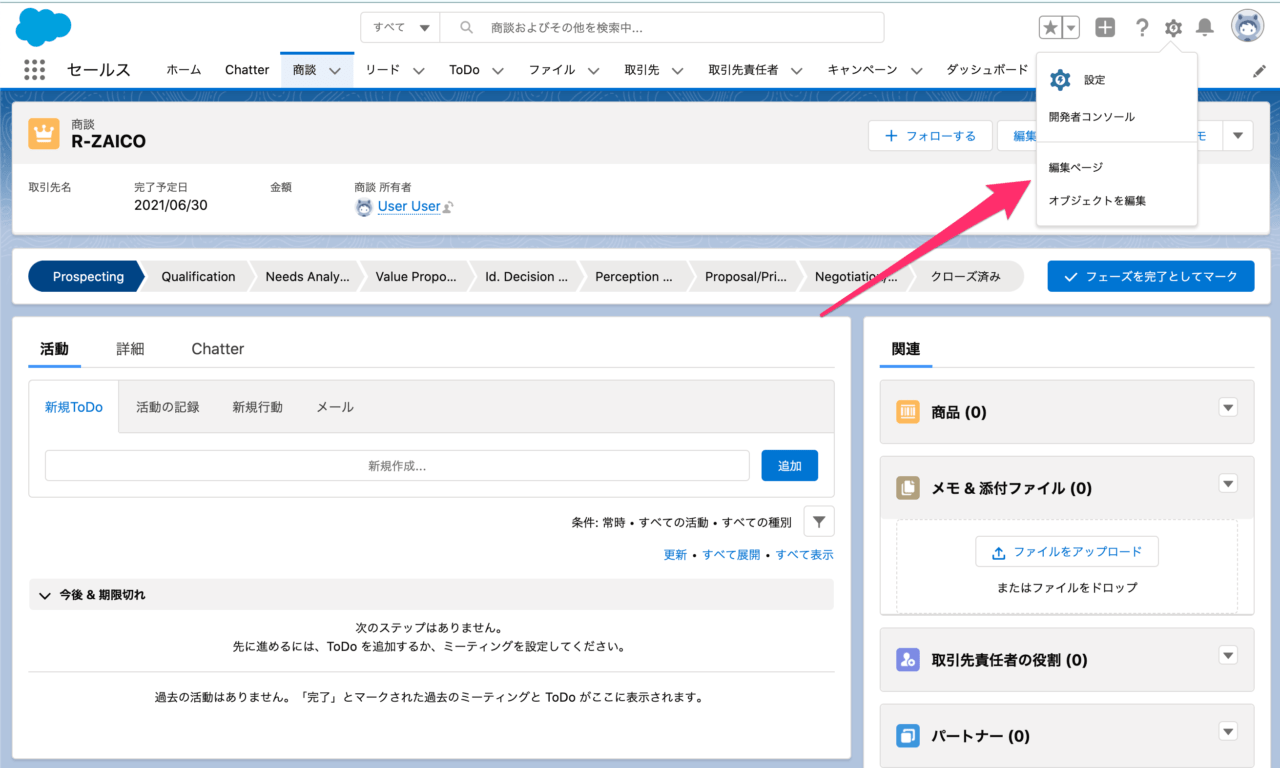Go to the ダッシュボード navigation tab
The width and height of the screenshot is (1280, 768).
point(987,70)
